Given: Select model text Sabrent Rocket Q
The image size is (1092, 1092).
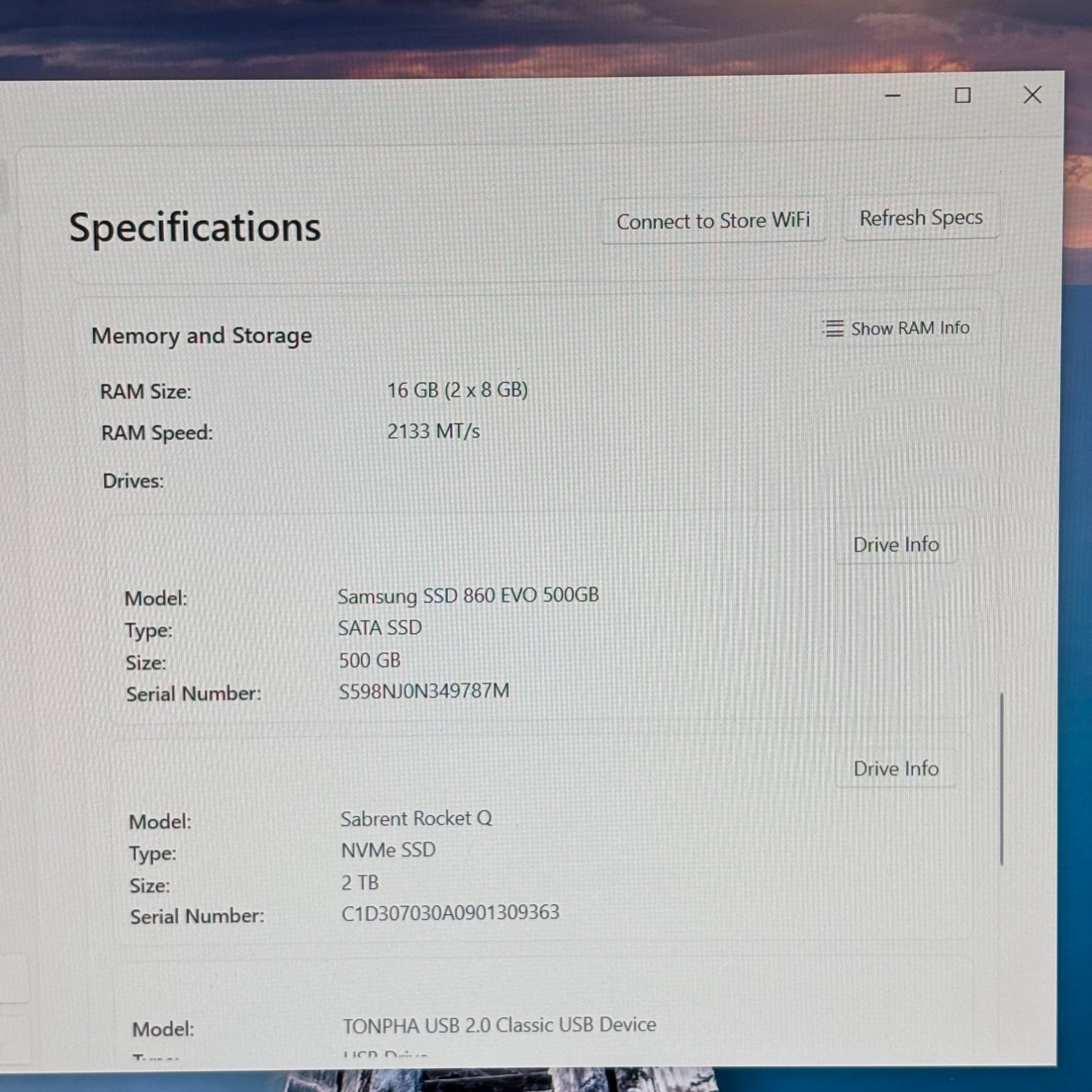Looking at the screenshot, I should pos(416,818).
